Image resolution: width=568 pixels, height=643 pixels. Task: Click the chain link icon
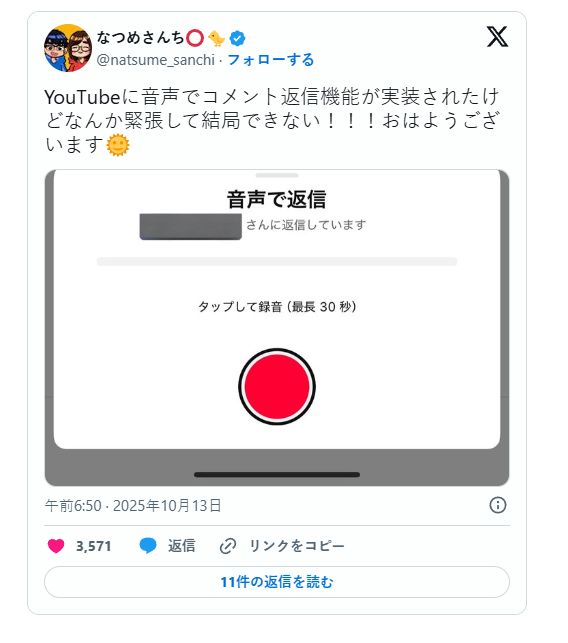click(x=228, y=546)
